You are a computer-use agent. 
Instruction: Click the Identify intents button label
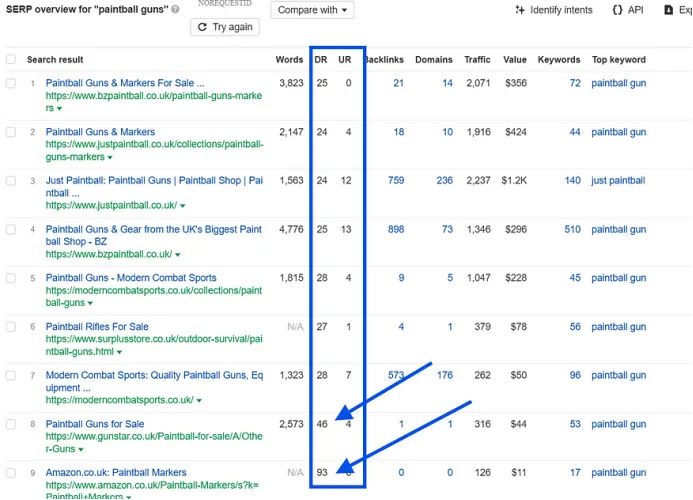click(x=561, y=10)
